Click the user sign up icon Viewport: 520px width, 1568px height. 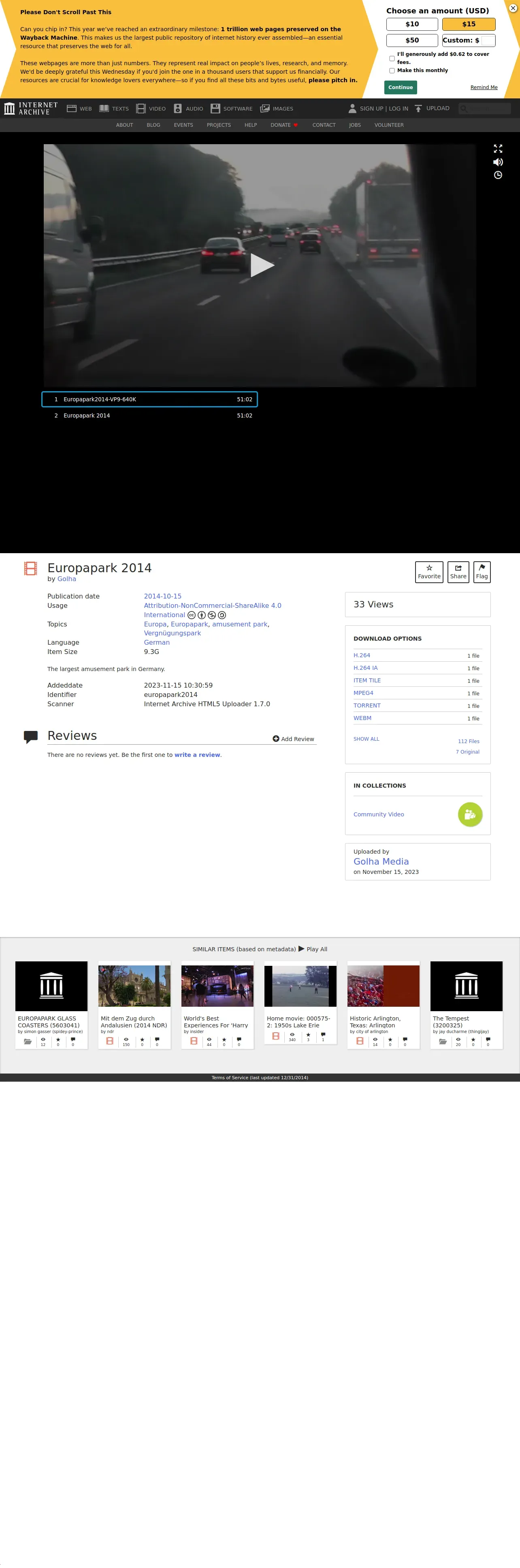(352, 109)
